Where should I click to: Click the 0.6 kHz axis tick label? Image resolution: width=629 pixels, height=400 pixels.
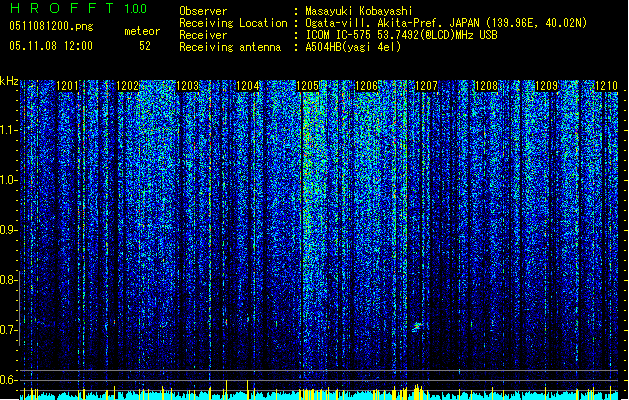[8, 380]
